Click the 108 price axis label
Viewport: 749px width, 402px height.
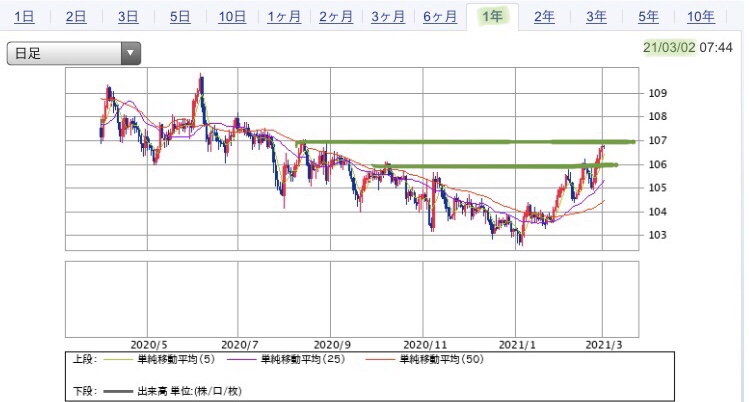(x=657, y=116)
